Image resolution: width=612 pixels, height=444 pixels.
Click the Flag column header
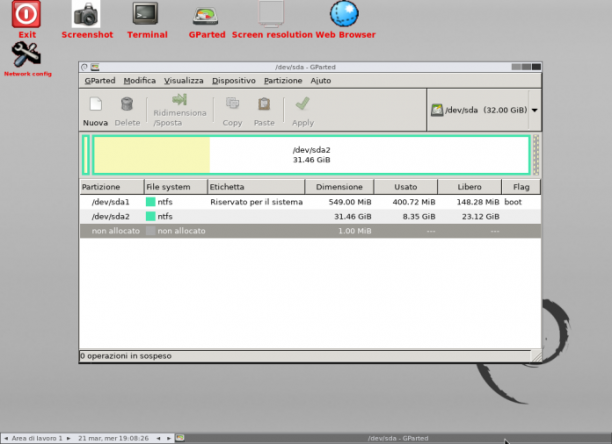click(x=521, y=187)
